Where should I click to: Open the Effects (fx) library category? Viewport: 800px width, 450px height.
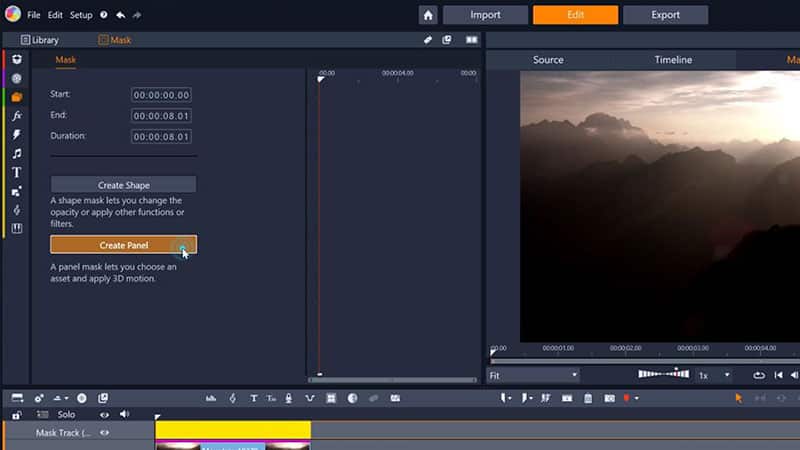(x=17, y=116)
